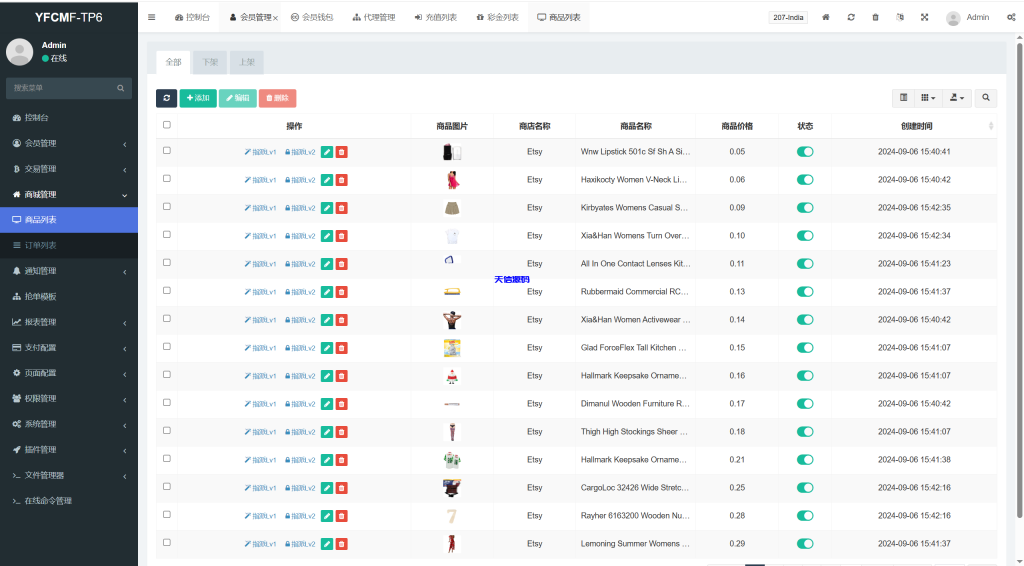Click green edit icon for Thigh High Stockings row

(327, 432)
